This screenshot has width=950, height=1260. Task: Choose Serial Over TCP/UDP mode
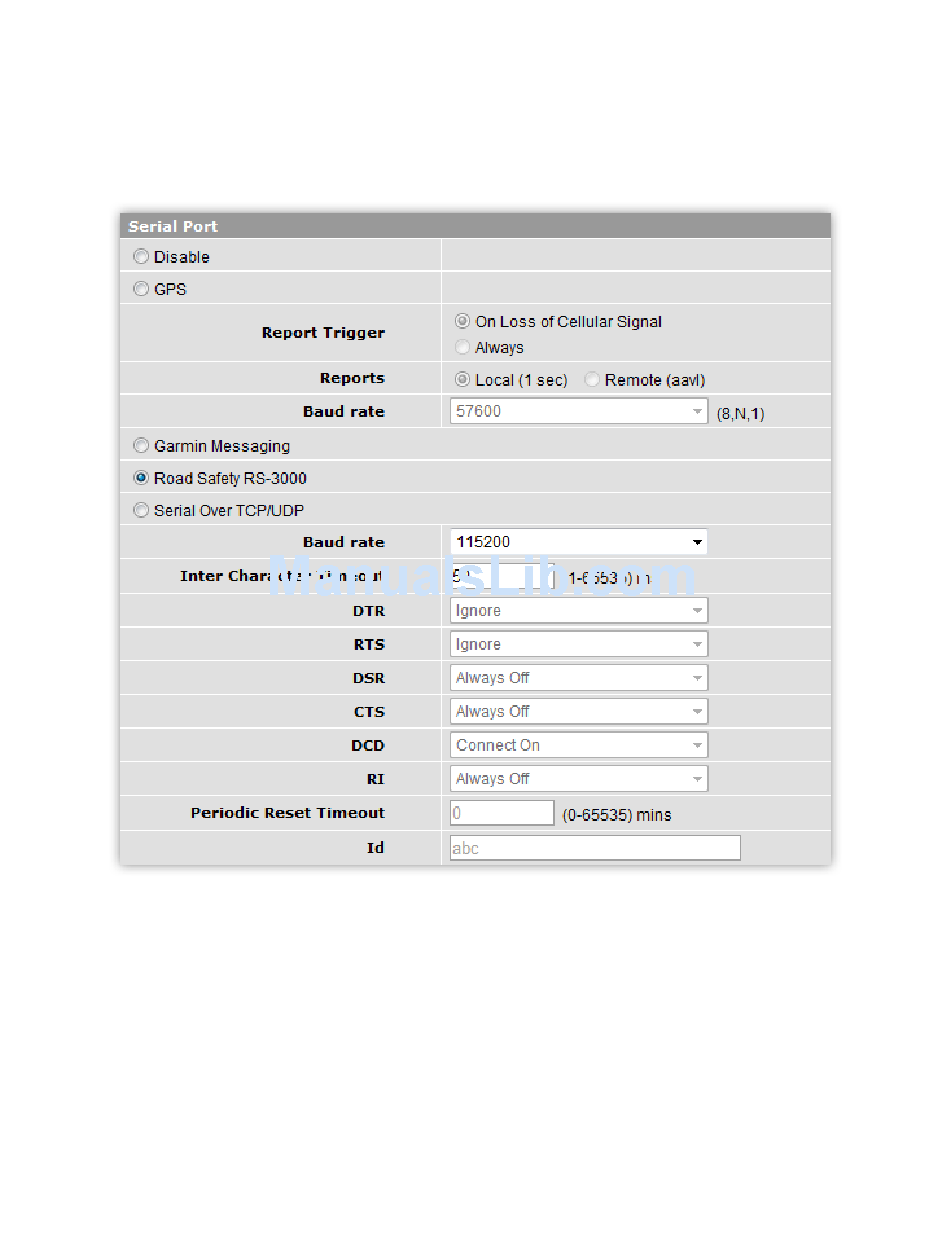click(x=141, y=510)
